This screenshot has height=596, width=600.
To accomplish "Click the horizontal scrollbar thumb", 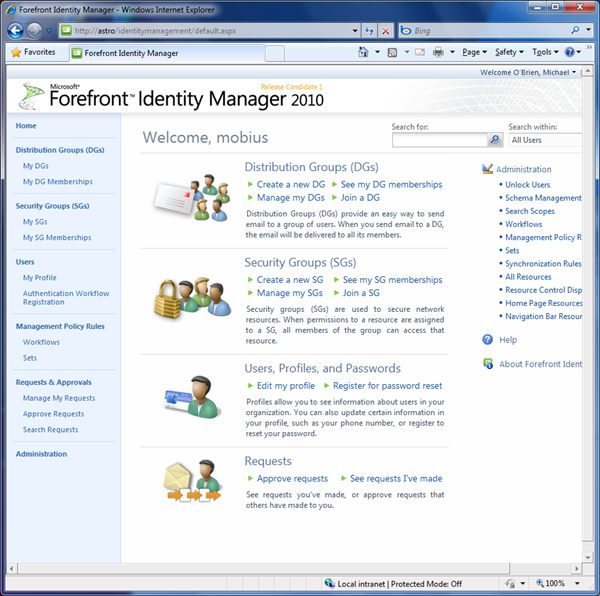I will pyautogui.click(x=264, y=568).
